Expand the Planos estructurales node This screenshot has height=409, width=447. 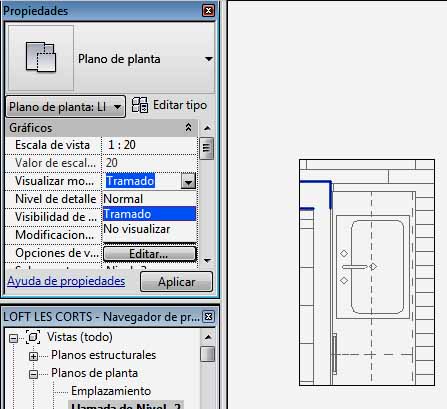coord(33,356)
